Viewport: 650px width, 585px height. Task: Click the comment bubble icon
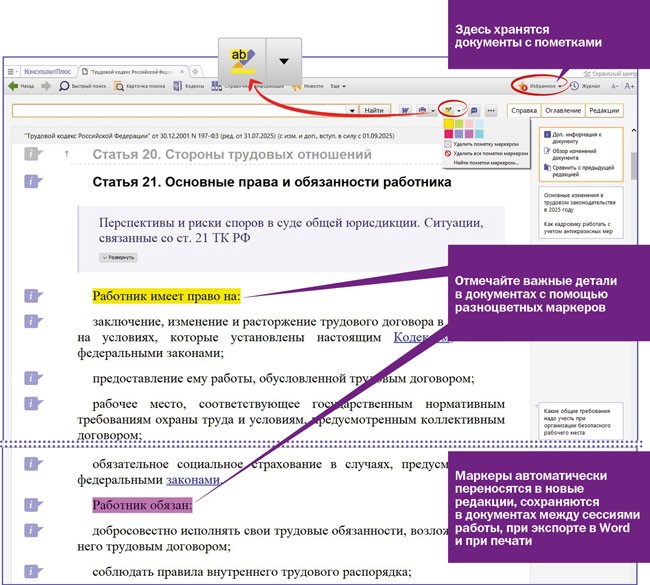(474, 109)
